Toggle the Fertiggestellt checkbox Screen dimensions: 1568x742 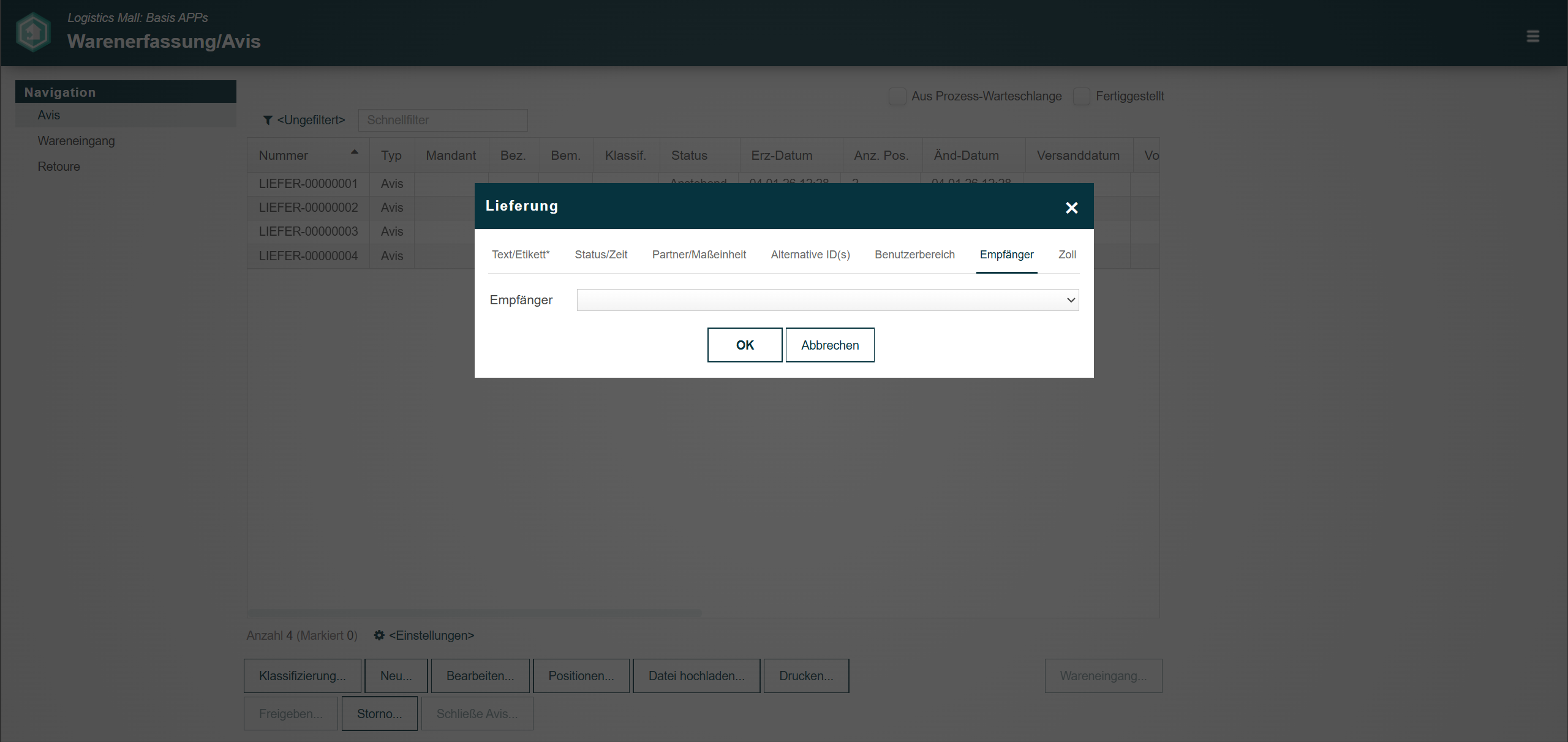click(x=1082, y=97)
